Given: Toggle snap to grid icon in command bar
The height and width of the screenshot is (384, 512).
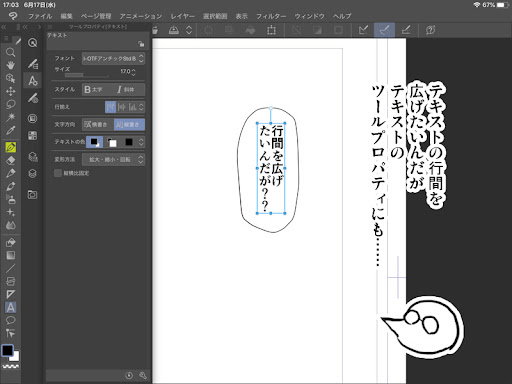Looking at the screenshot, I should [406, 30].
